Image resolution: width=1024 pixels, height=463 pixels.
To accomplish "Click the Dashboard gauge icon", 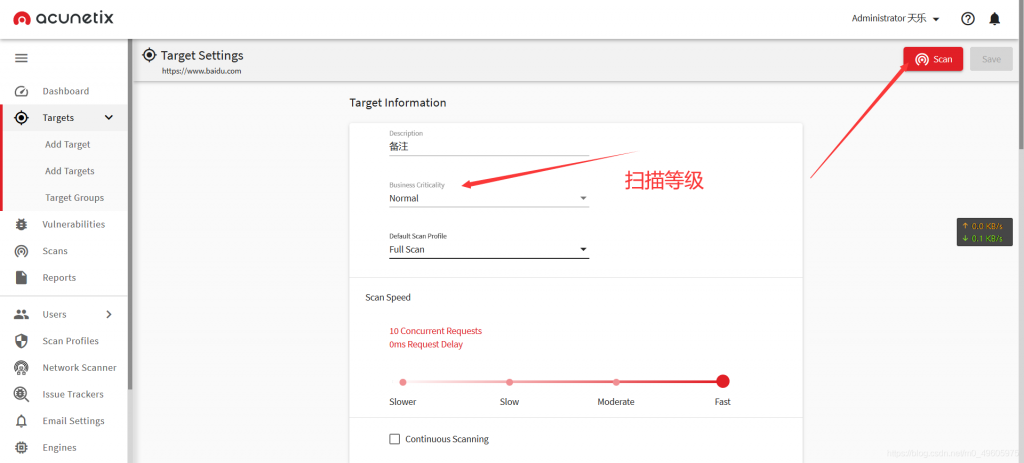I will point(22,91).
